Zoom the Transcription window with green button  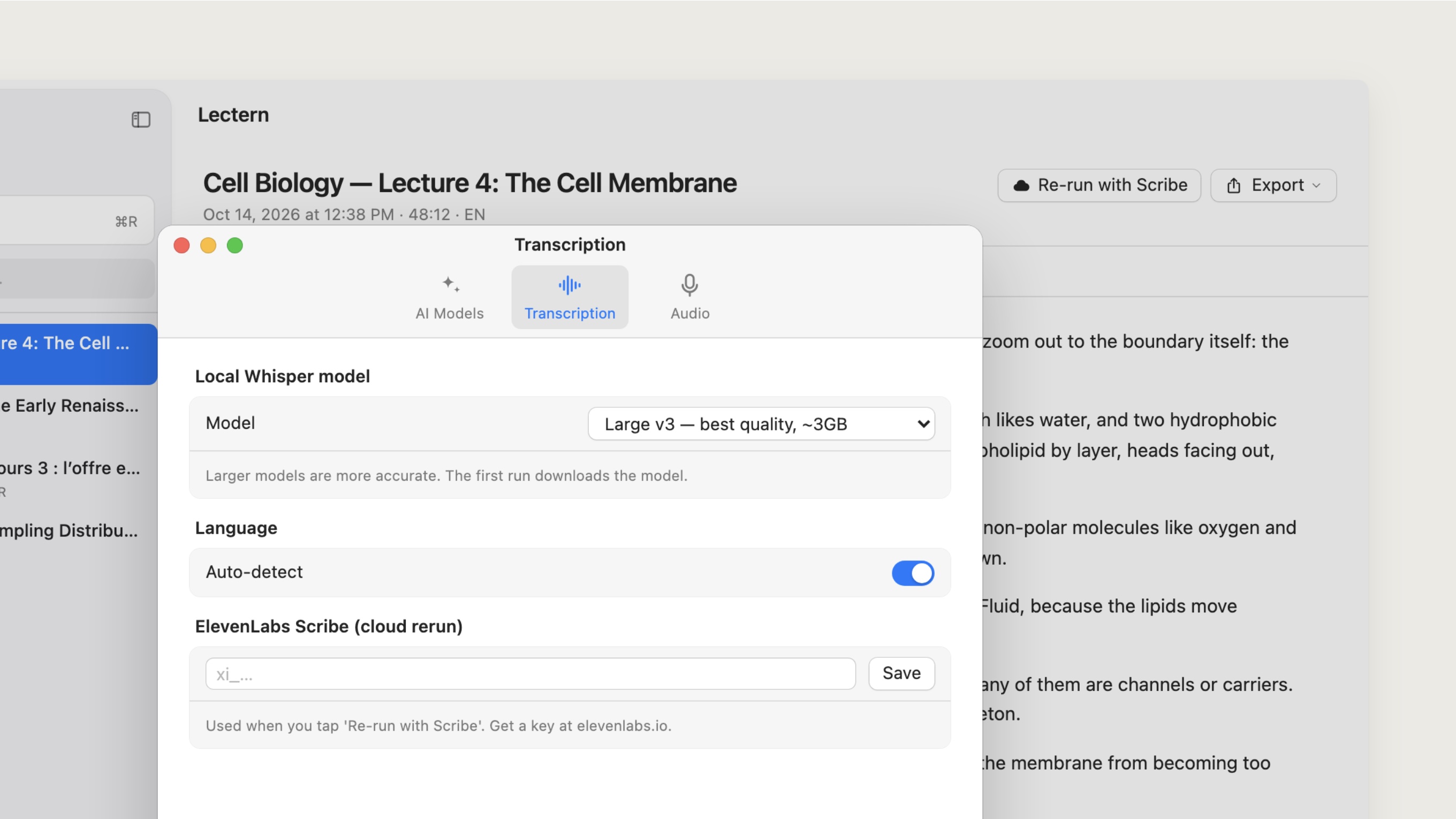(x=234, y=245)
